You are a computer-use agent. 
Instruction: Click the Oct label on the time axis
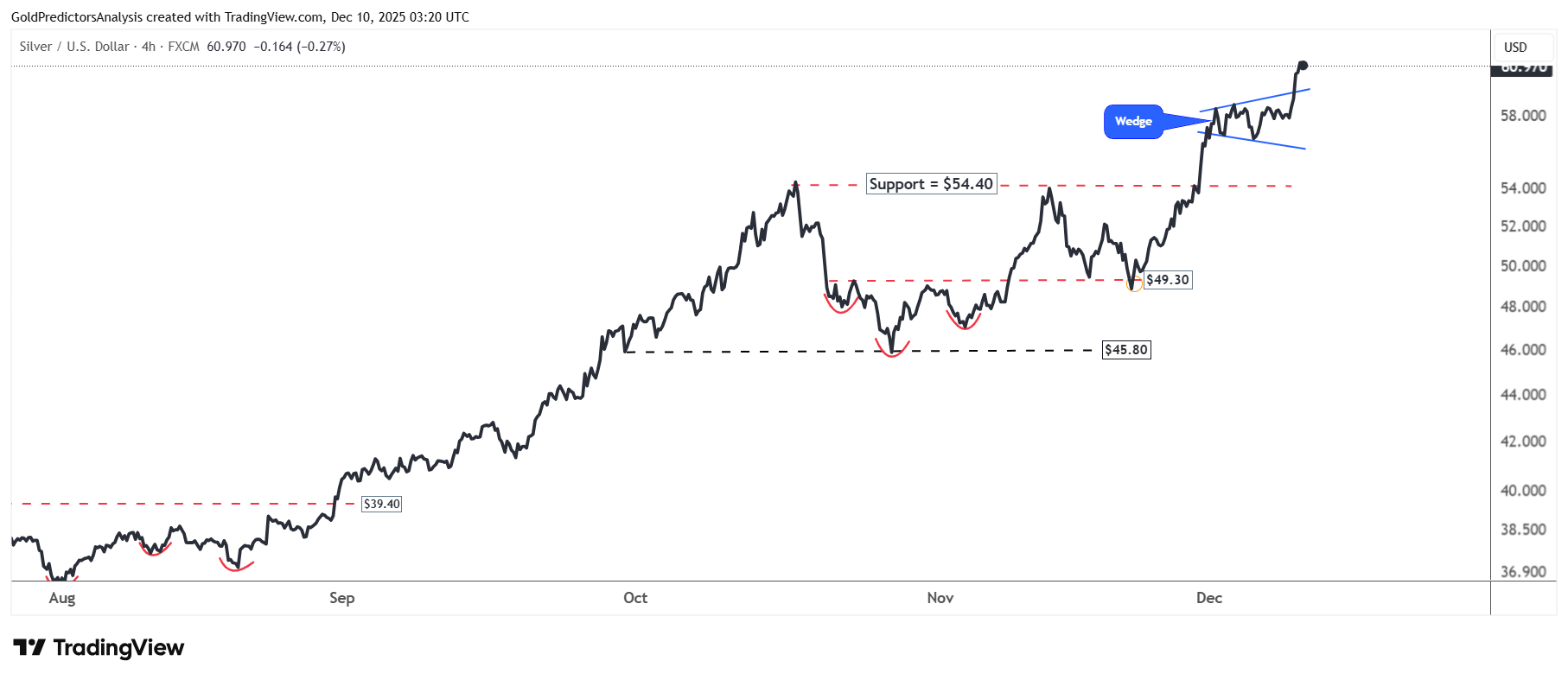click(635, 598)
